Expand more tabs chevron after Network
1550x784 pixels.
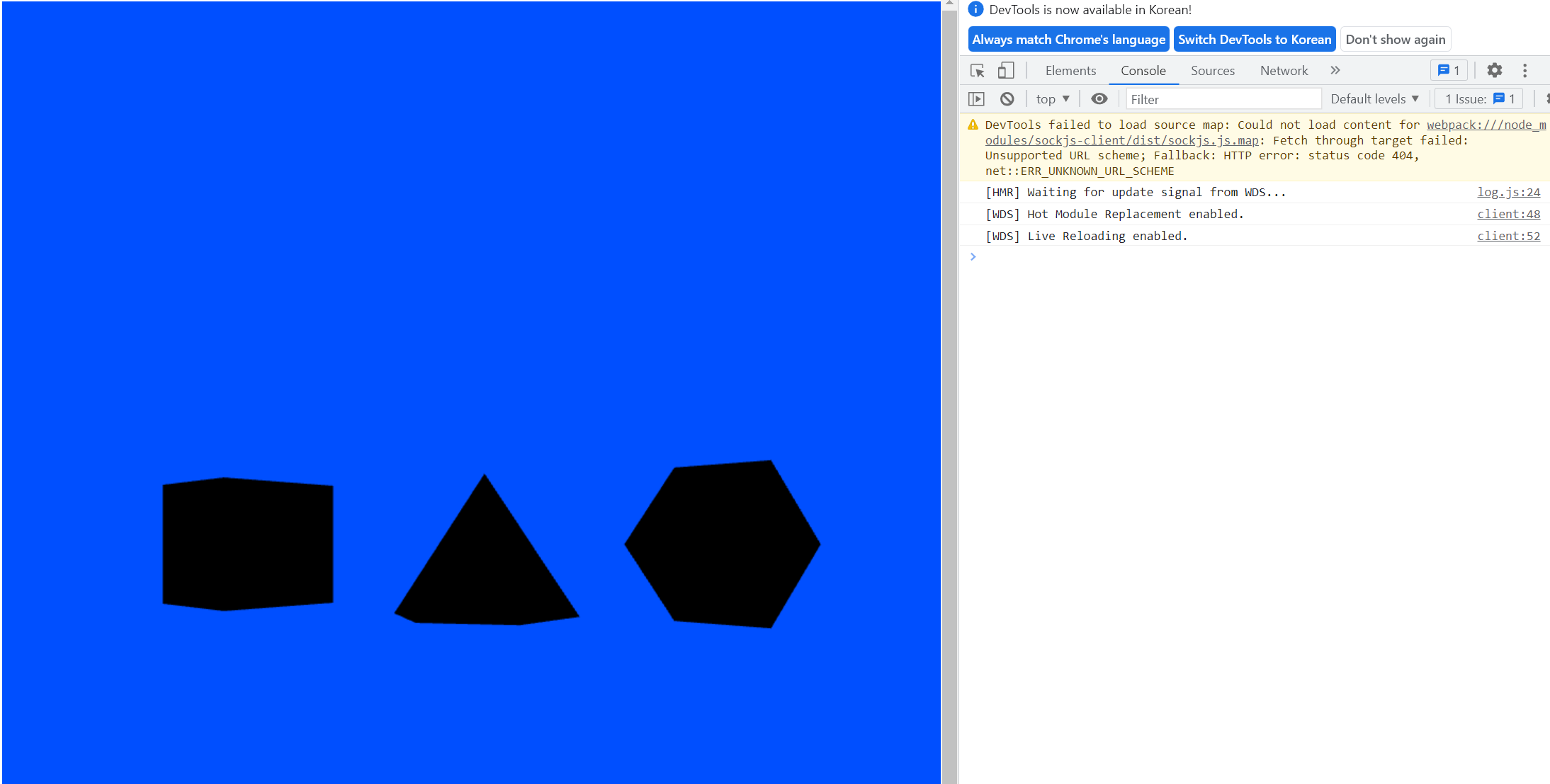[x=1335, y=71]
